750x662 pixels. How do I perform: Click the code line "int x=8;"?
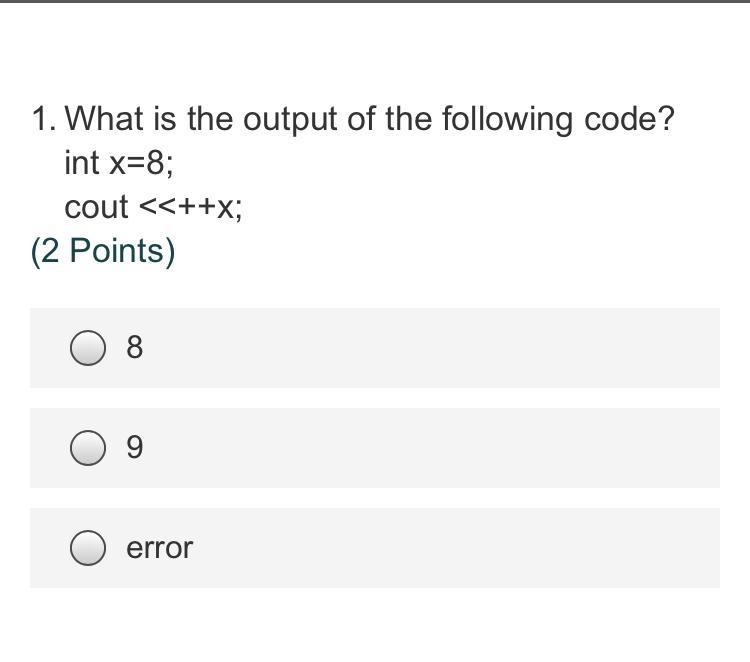coord(119,163)
